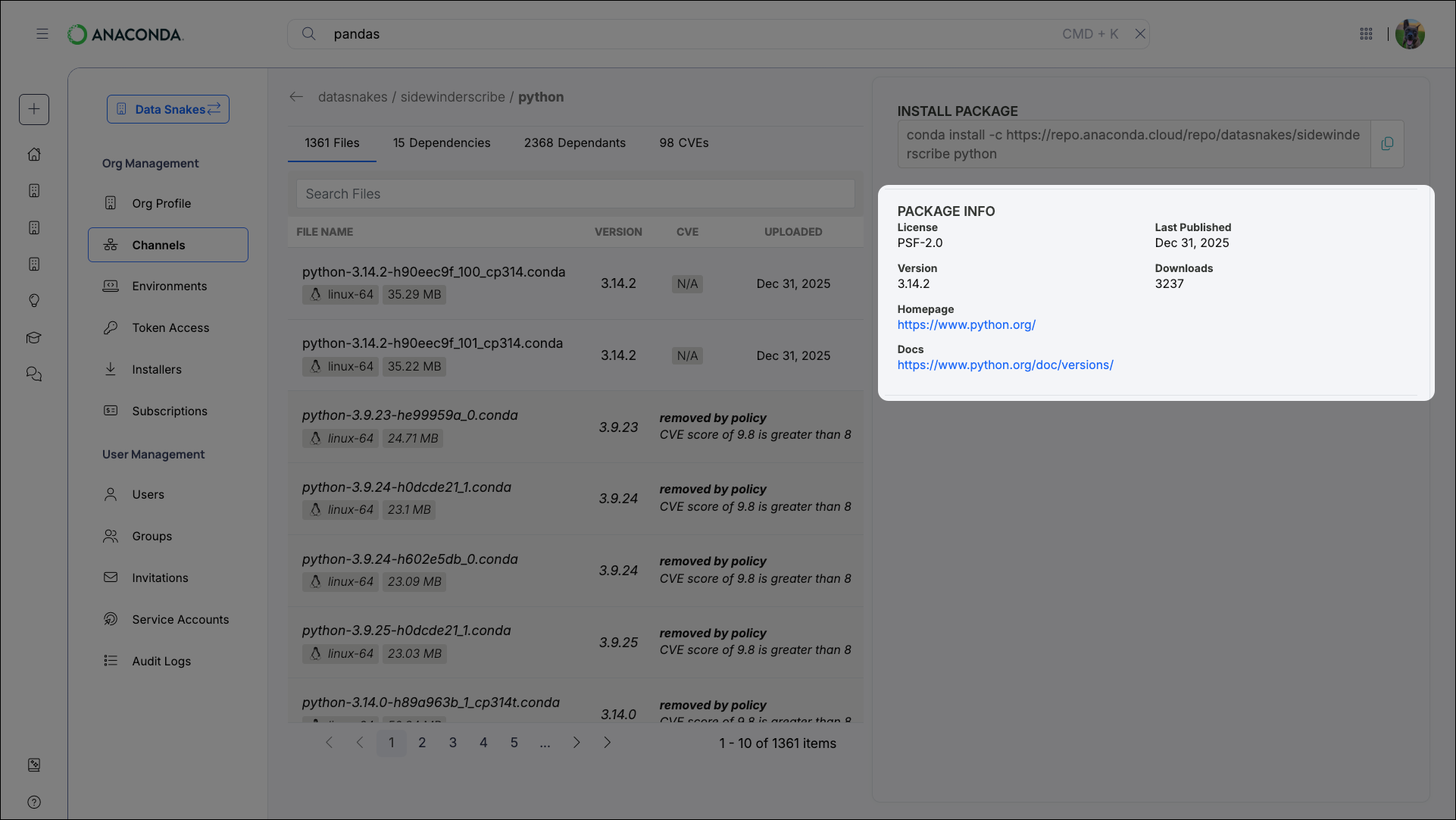The image size is (1456, 820).
Task: Click pagination ellipsis for more pages
Action: pos(545,743)
